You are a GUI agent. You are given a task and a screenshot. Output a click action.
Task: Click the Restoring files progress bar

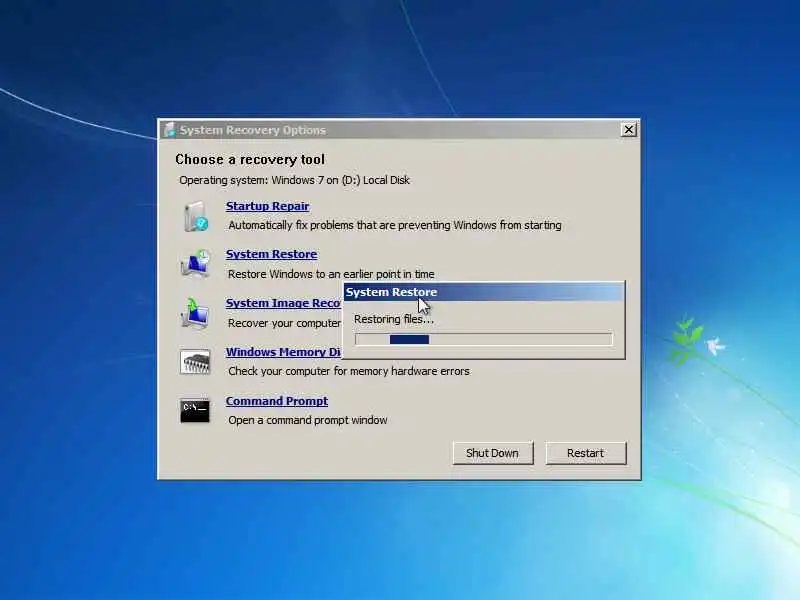[484, 339]
